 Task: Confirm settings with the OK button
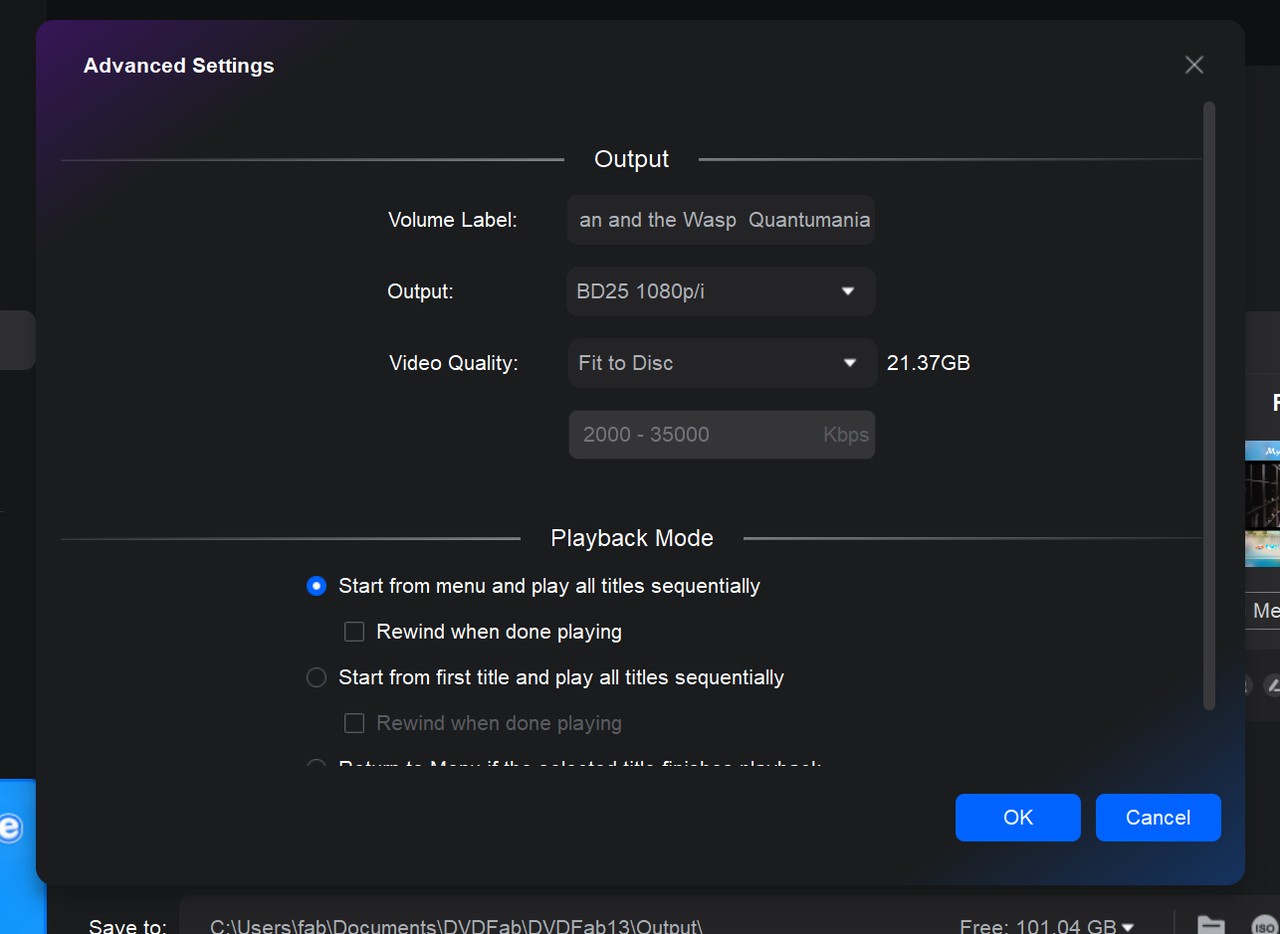click(1017, 817)
